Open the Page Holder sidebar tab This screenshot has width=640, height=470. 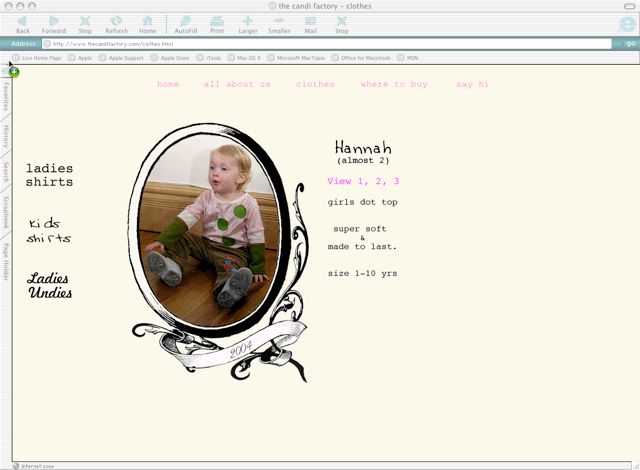point(6,262)
